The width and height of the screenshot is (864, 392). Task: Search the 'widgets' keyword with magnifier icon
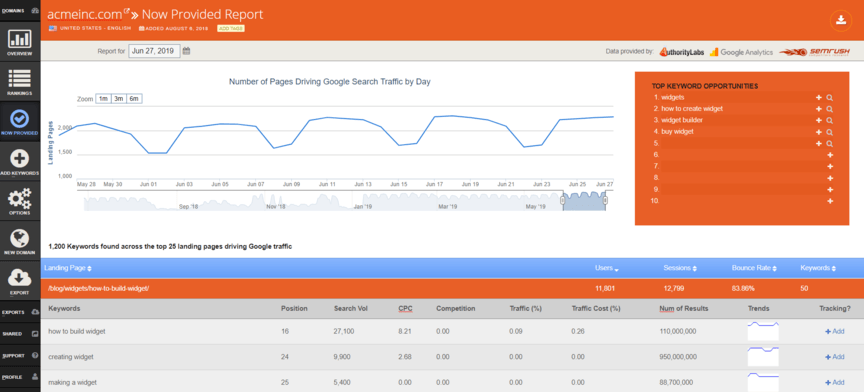[830, 98]
